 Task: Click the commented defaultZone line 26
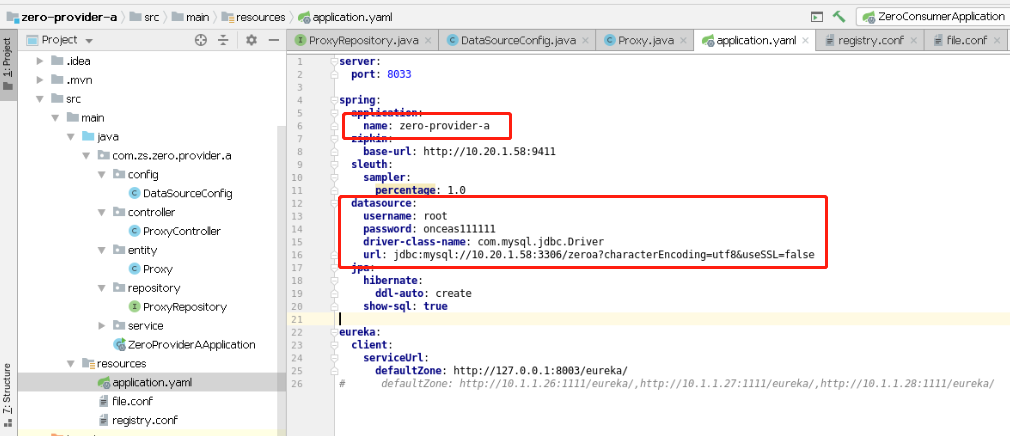coord(665,384)
